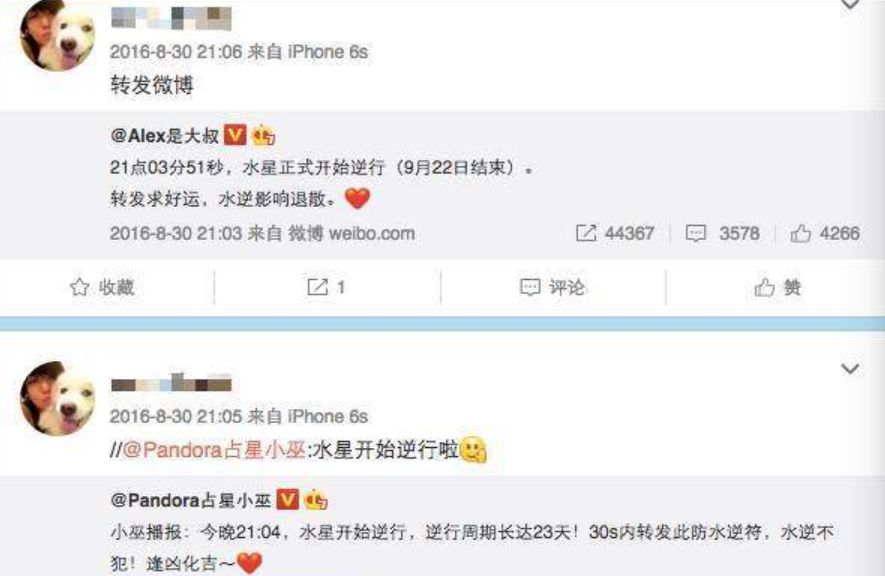
Task: Open the weibo.com source link
Action: click(x=371, y=233)
